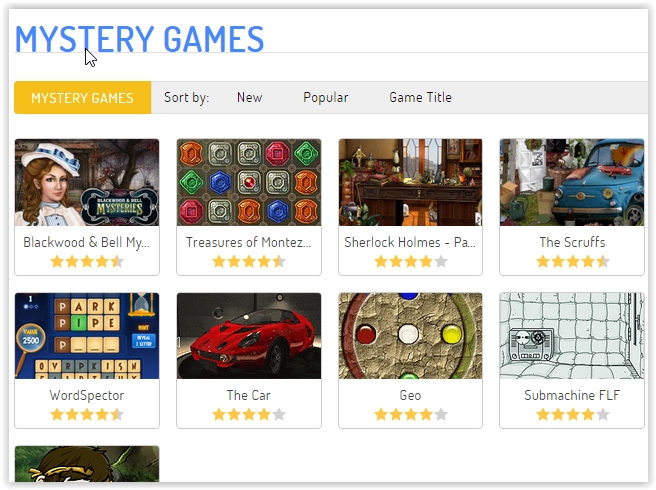This screenshot has width=656, height=490.
Task: Sort games by New
Action: click(249, 97)
